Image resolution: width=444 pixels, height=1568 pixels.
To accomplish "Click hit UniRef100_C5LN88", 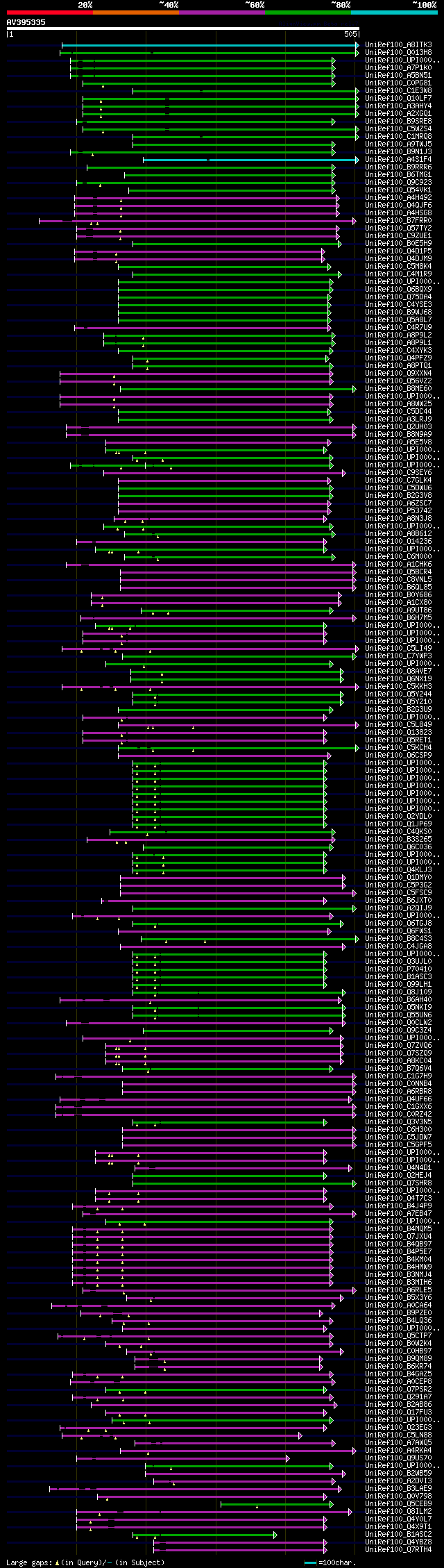I will (398, 1435).
